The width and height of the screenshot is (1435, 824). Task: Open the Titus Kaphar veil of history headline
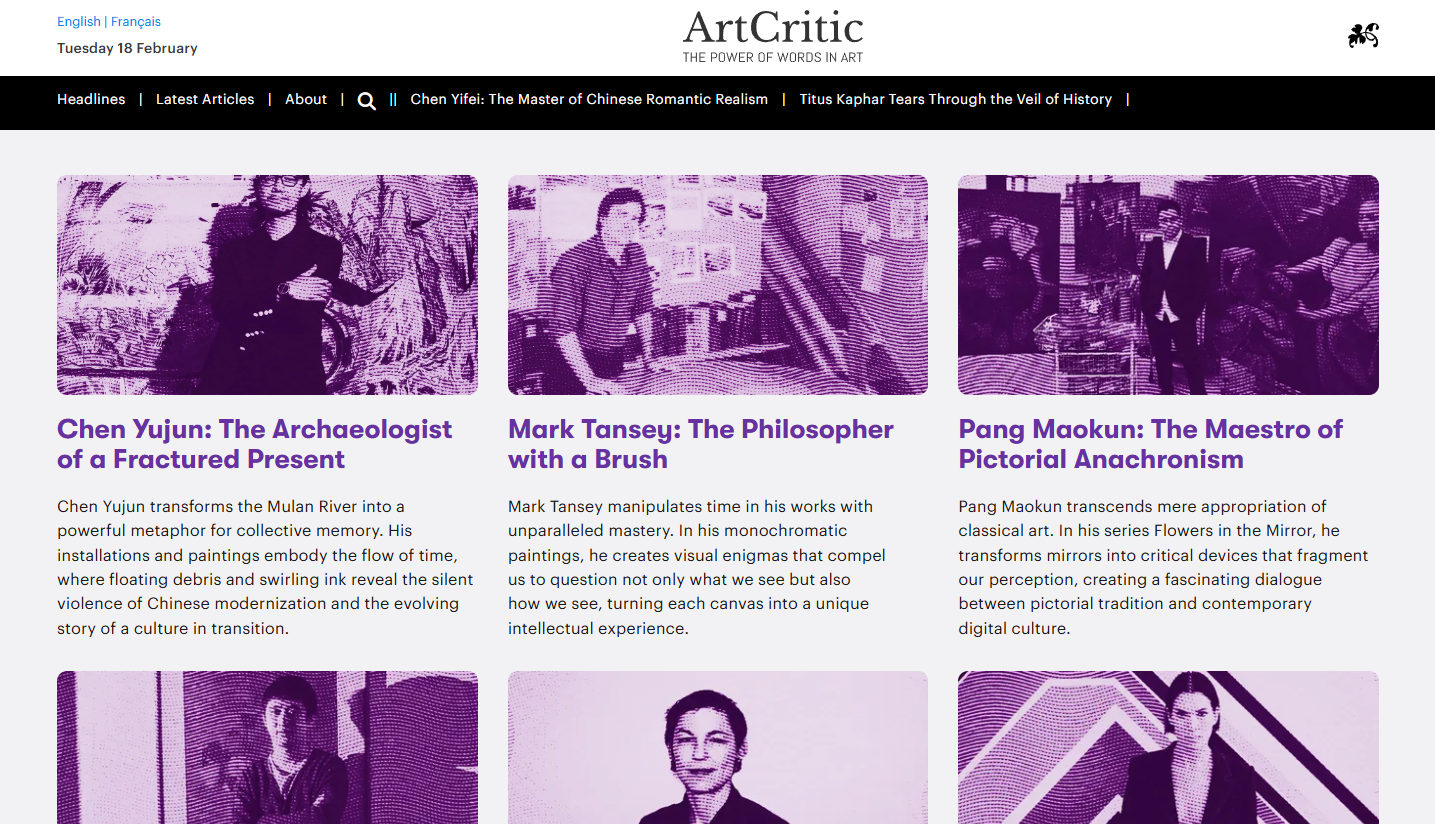[955, 99]
